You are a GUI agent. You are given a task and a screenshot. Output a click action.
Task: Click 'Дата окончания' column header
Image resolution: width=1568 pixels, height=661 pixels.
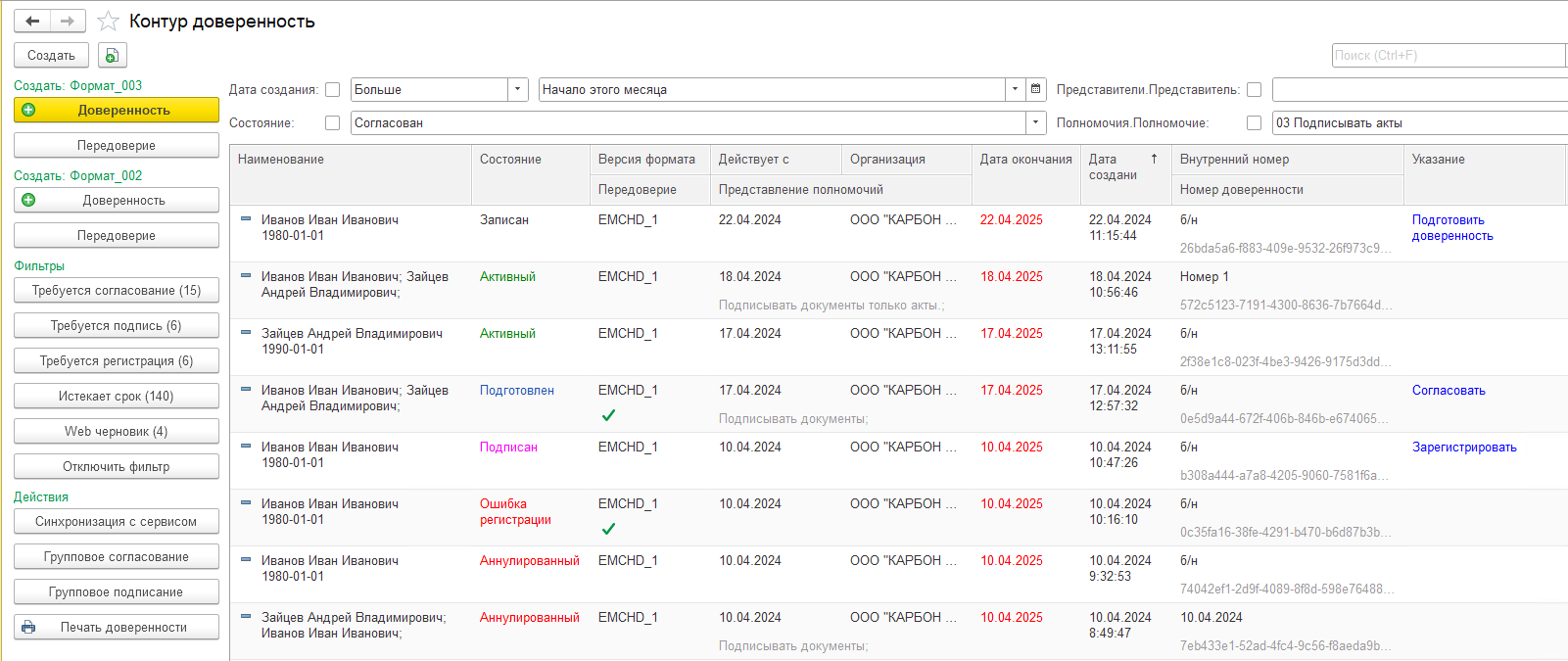[1026, 174]
